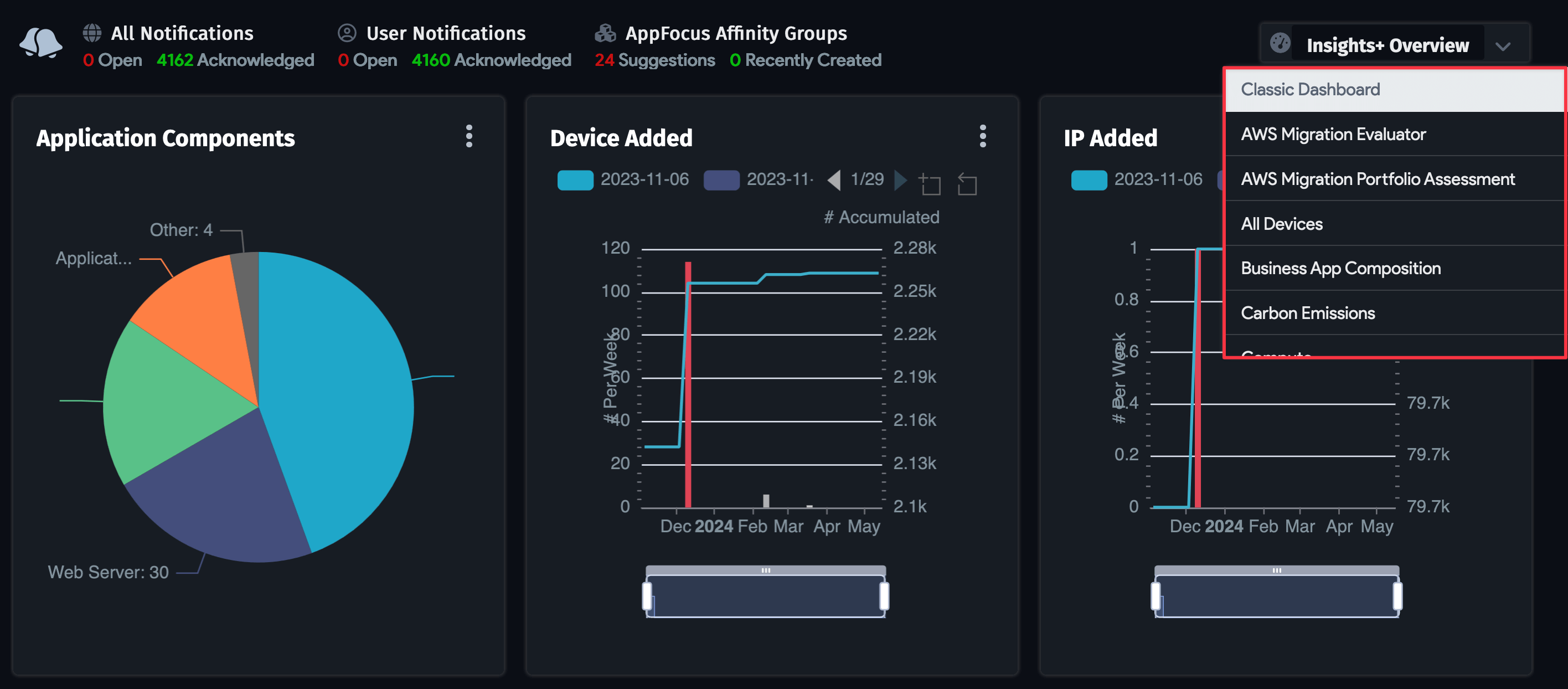This screenshot has width=1568, height=689.
Task: Toggle the 2023-11-06 series in Device Added legend
Action: coord(575,179)
